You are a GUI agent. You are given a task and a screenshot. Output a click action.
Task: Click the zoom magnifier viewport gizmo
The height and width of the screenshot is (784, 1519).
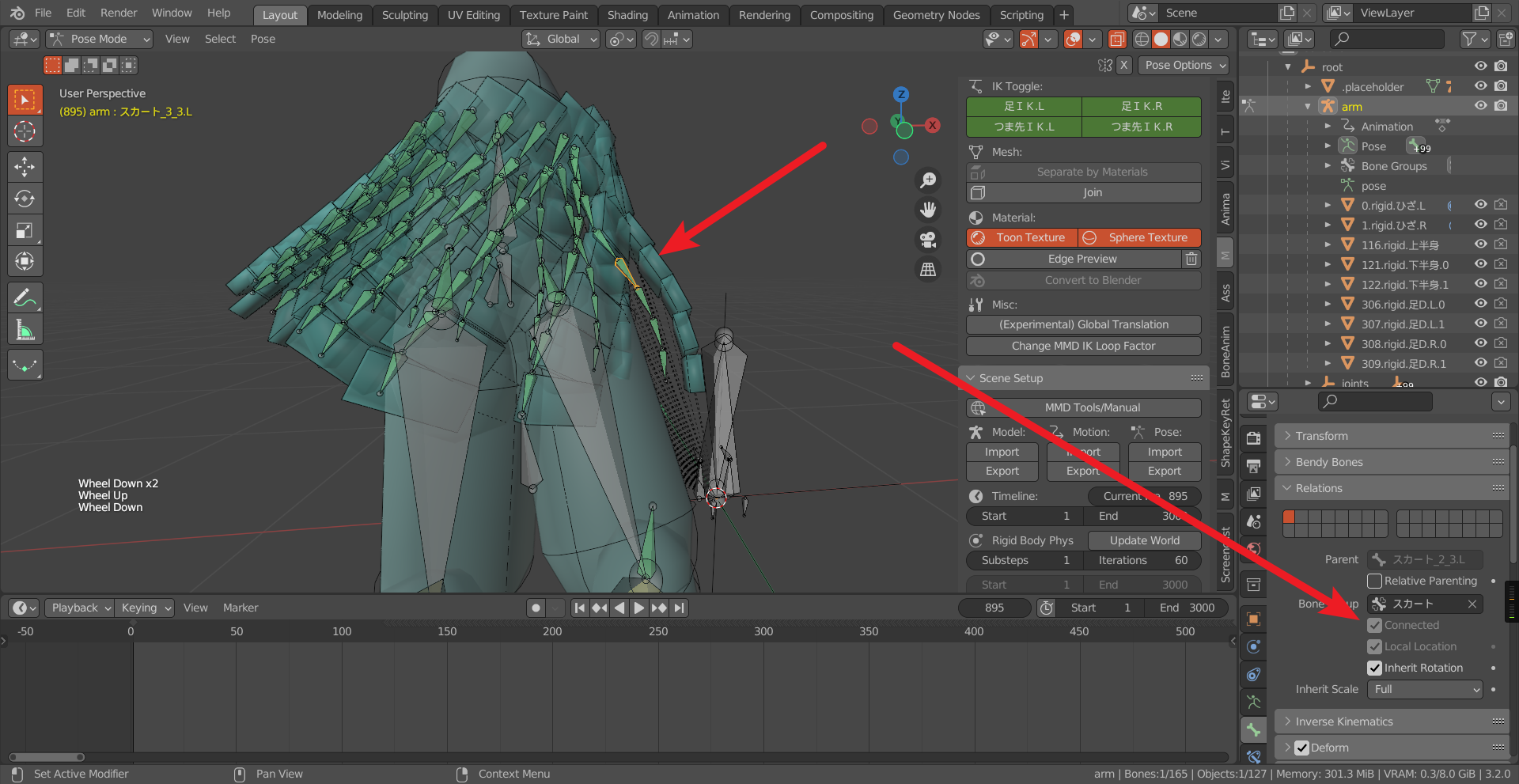[928, 180]
